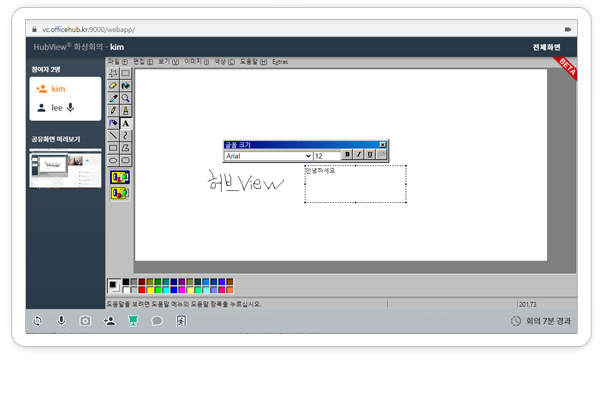600x400 pixels.
Task: Click the 회의 7분 경과 elapsed time text
Action: 548,321
